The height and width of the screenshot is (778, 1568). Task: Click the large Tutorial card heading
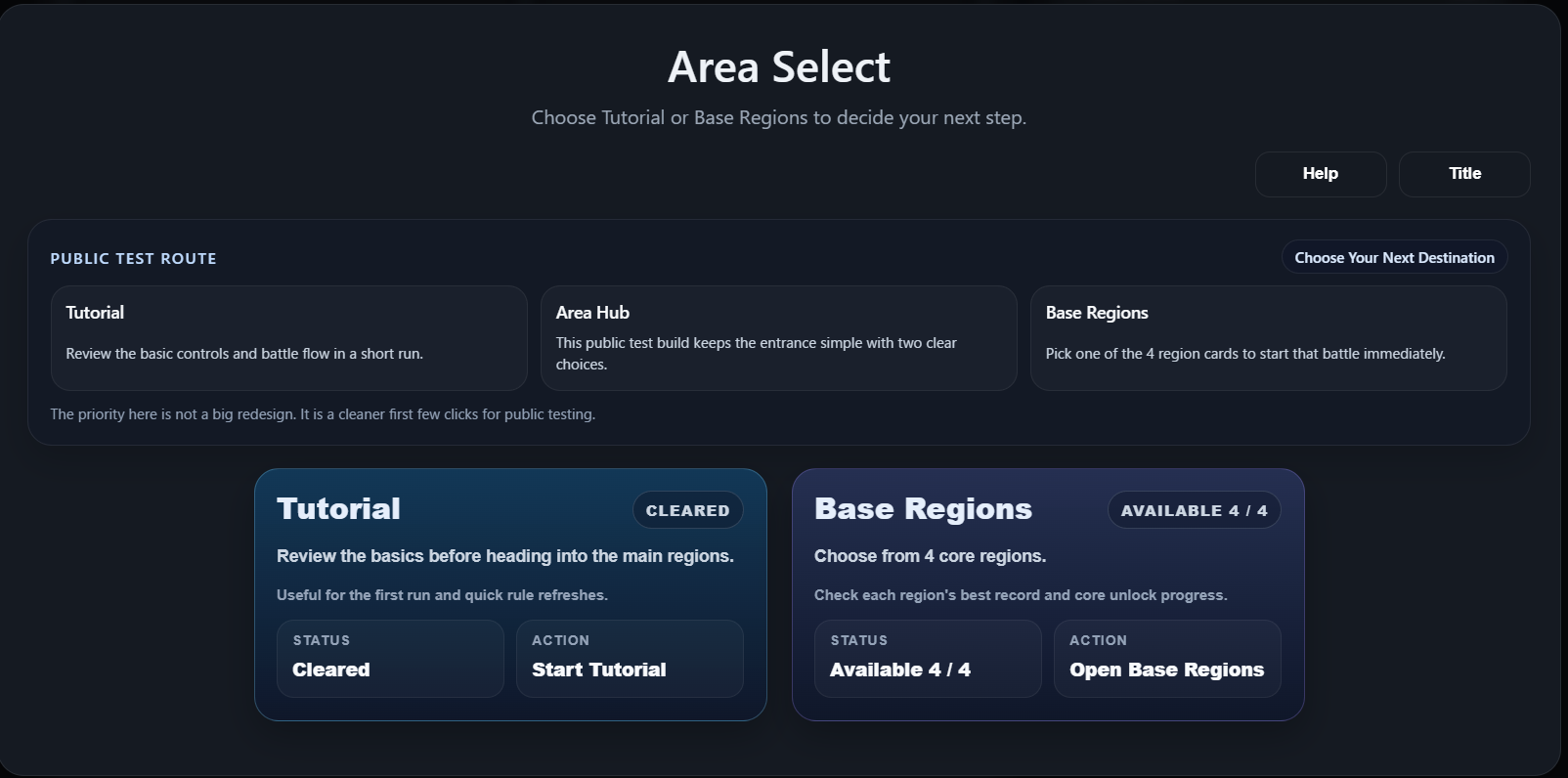(338, 509)
